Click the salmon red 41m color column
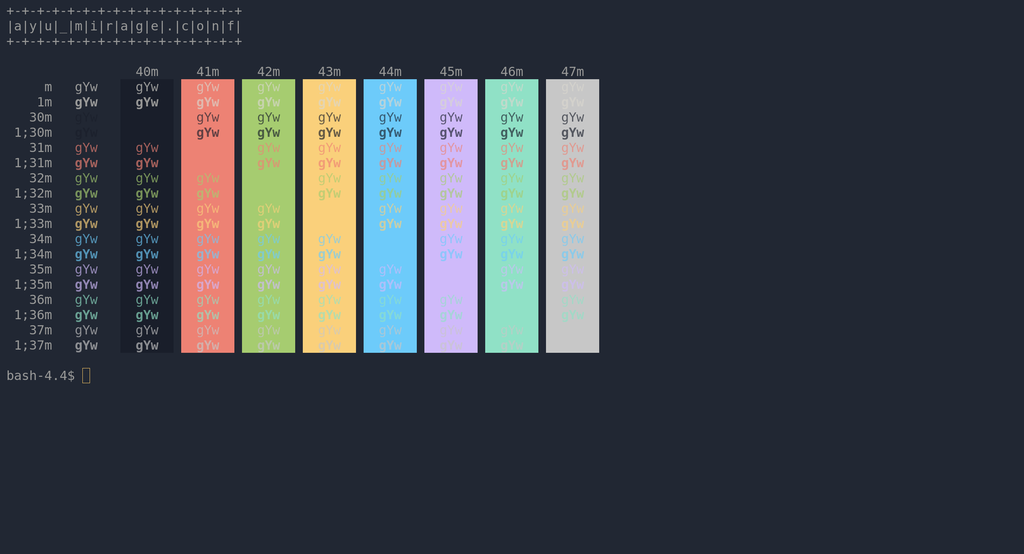Image resolution: width=1024 pixels, height=554 pixels. 208,216
